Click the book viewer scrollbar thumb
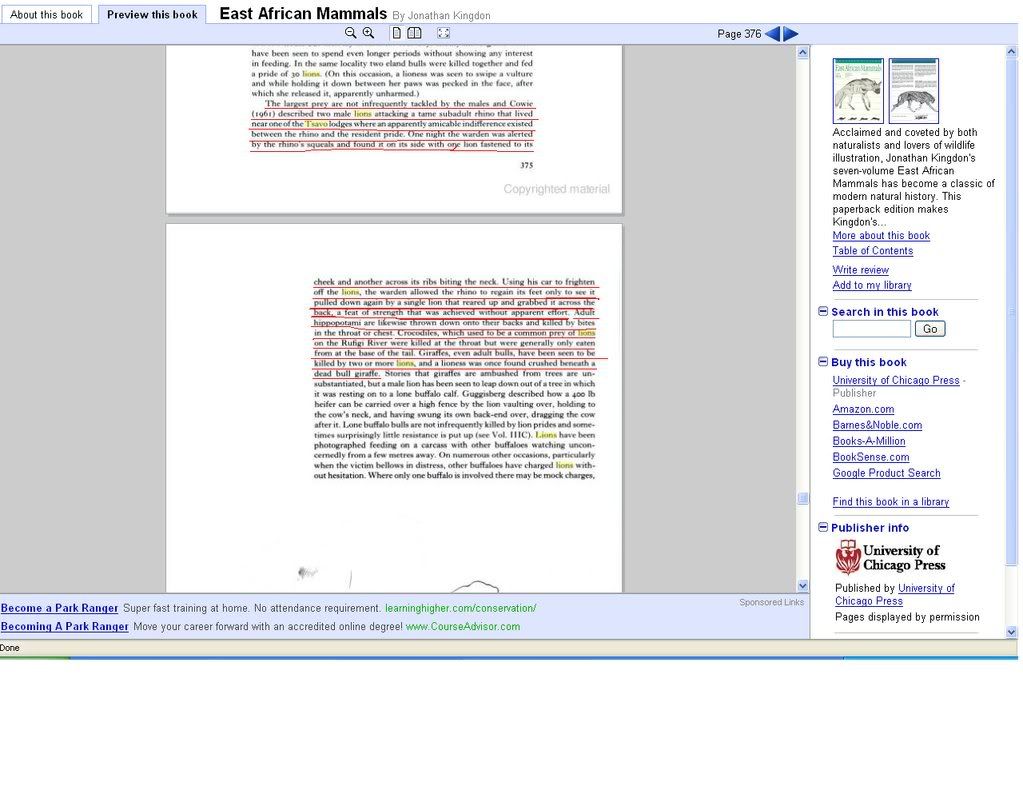The height and width of the screenshot is (798, 1023). coord(803,499)
